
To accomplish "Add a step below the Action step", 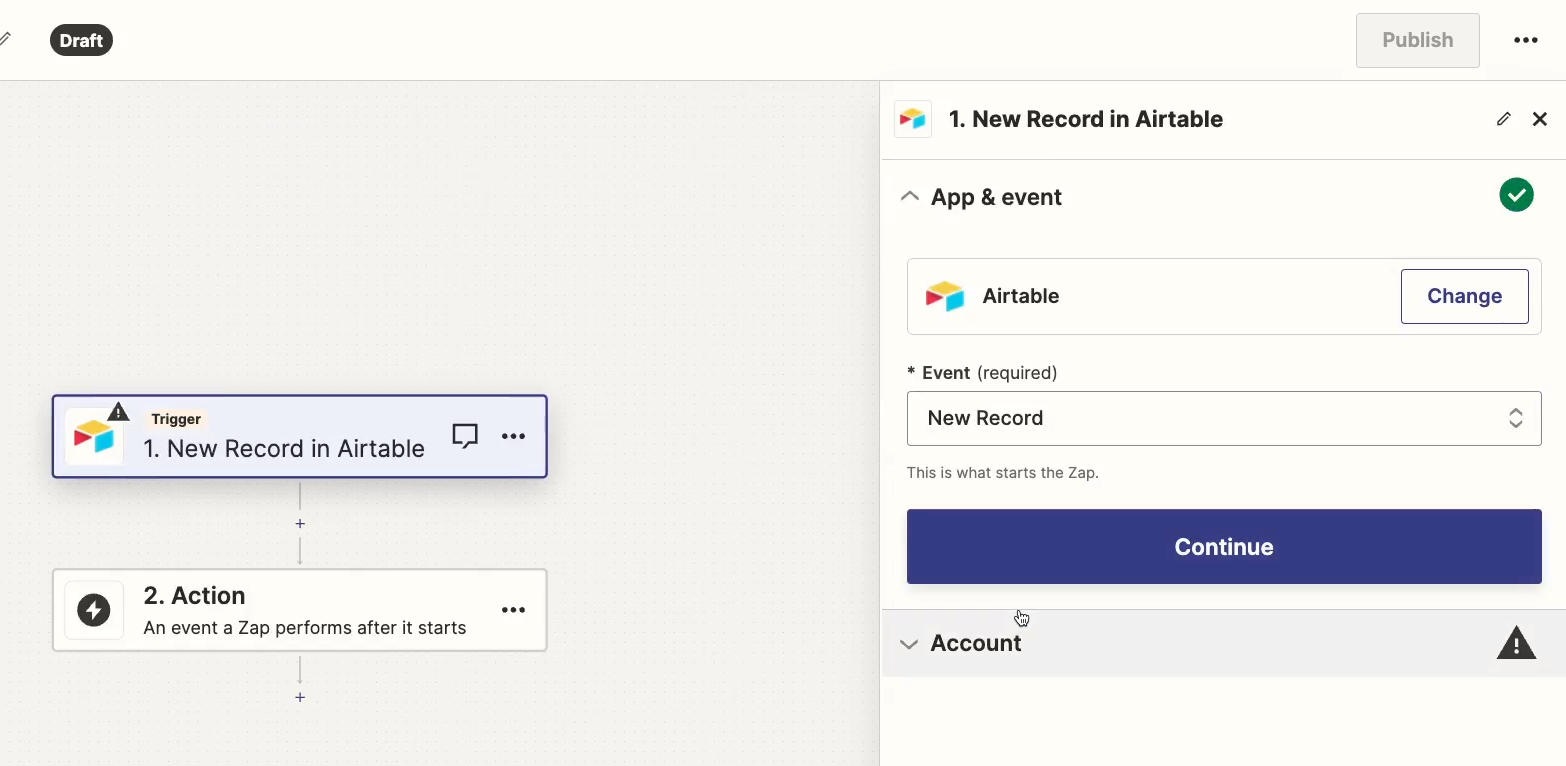I will coord(300,697).
